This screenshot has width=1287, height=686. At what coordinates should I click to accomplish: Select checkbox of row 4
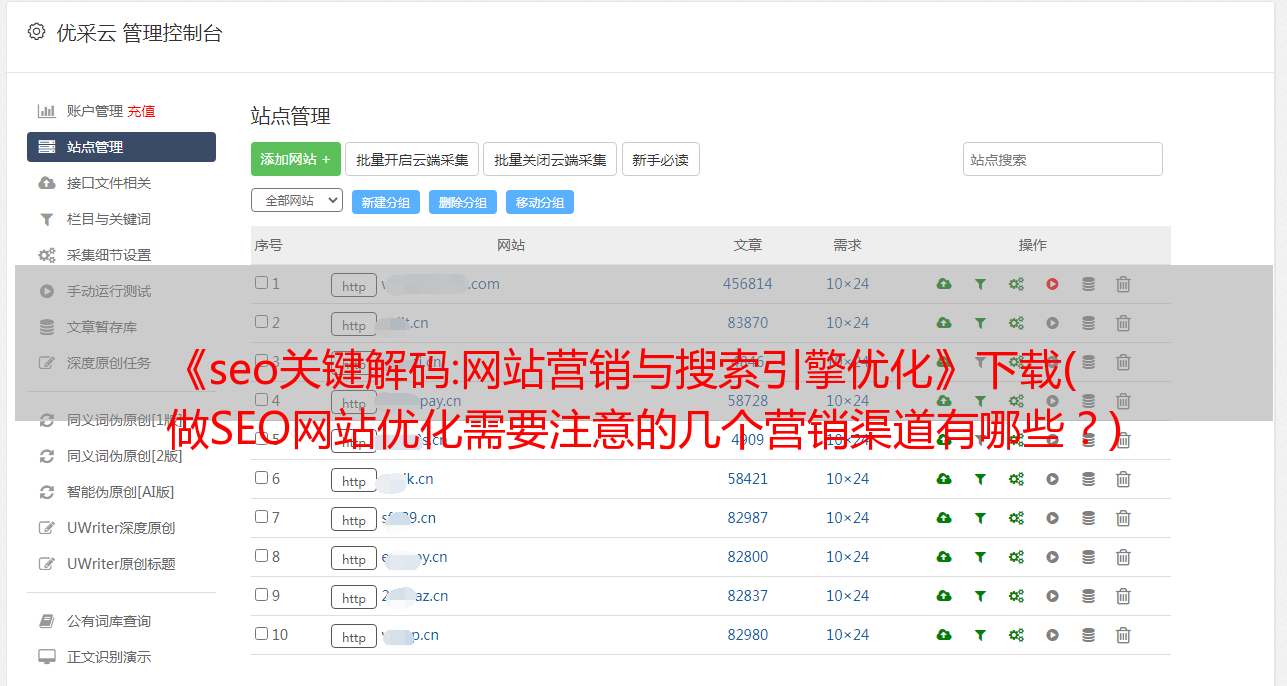[x=261, y=400]
